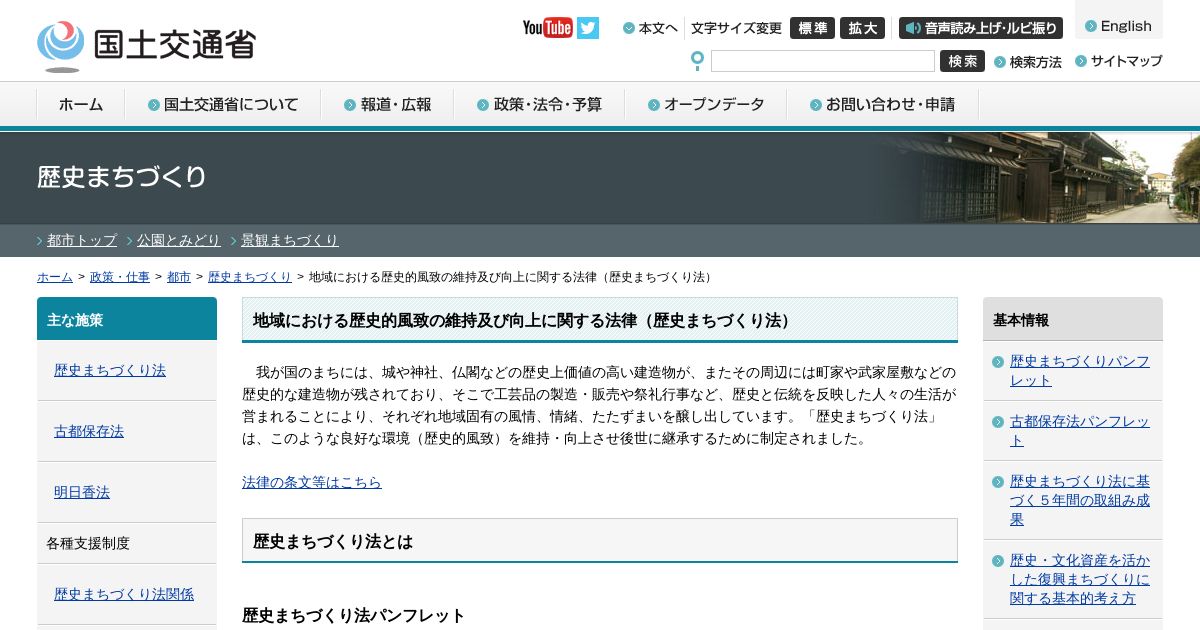1200x630 pixels.
Task: Open the YouTube channel icon
Action: tap(547, 28)
